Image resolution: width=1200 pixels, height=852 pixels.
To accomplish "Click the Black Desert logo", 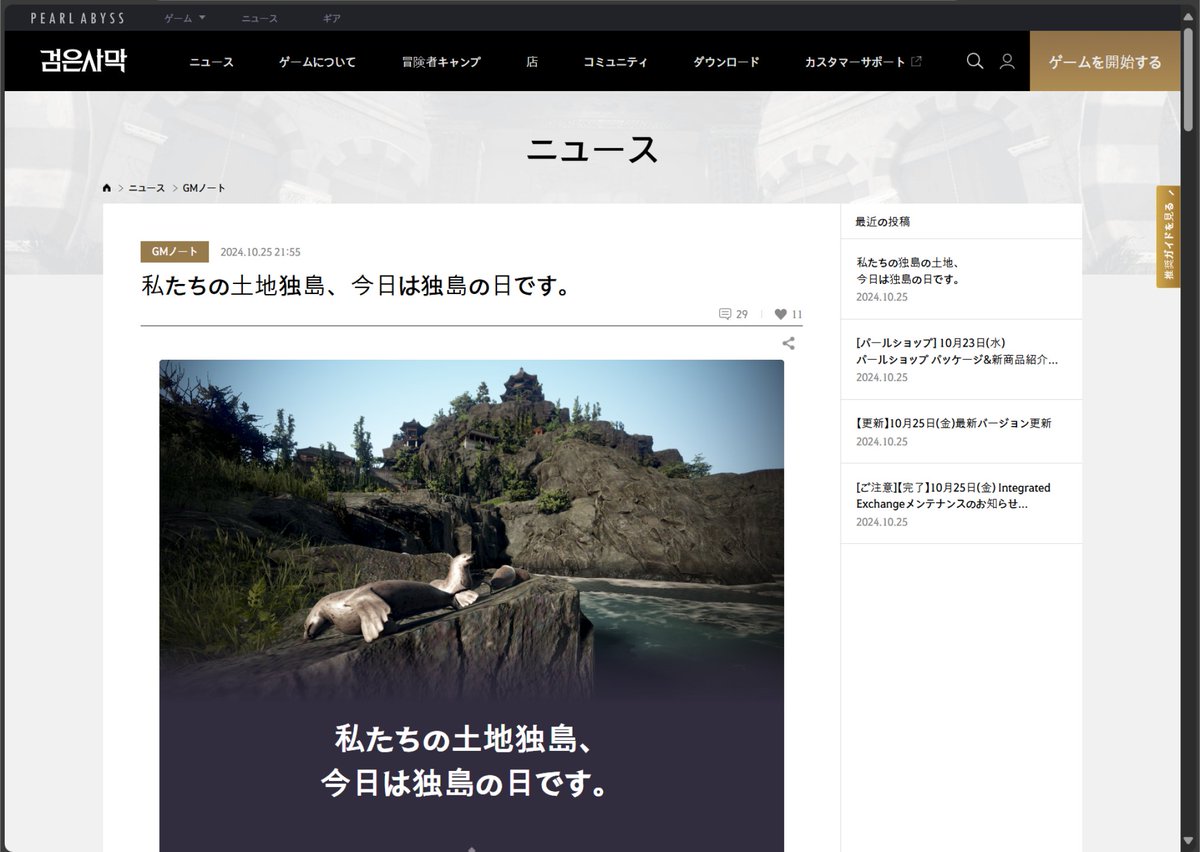I will (84, 61).
